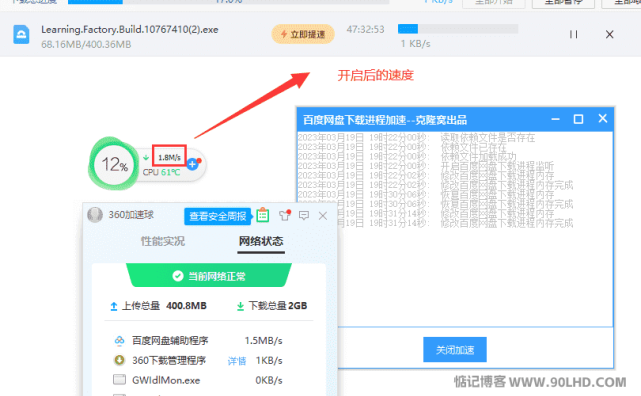Select the 网络状态 tab
Image resolution: width=641 pixels, height=396 pixels.
click(261, 241)
